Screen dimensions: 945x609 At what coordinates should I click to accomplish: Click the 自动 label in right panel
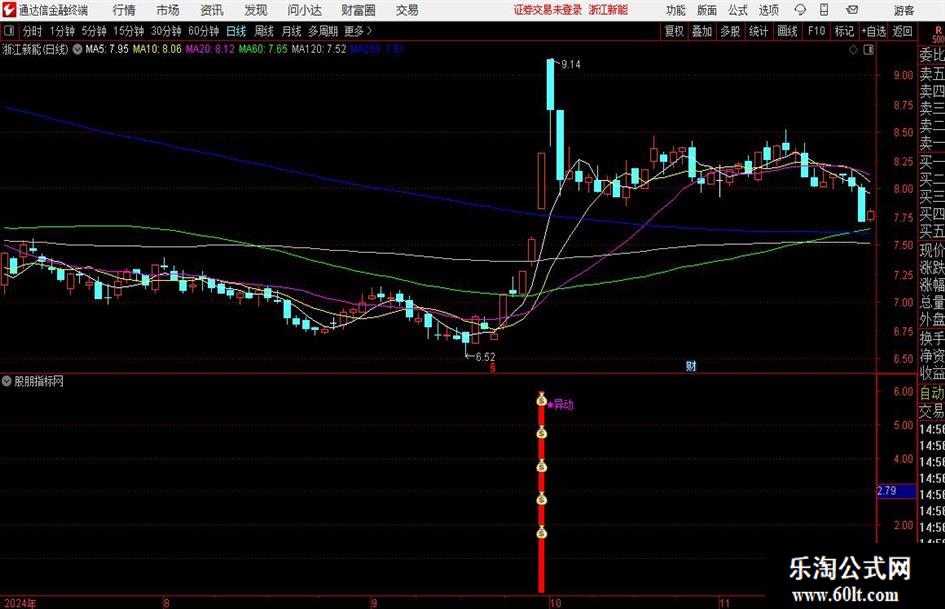click(932, 393)
